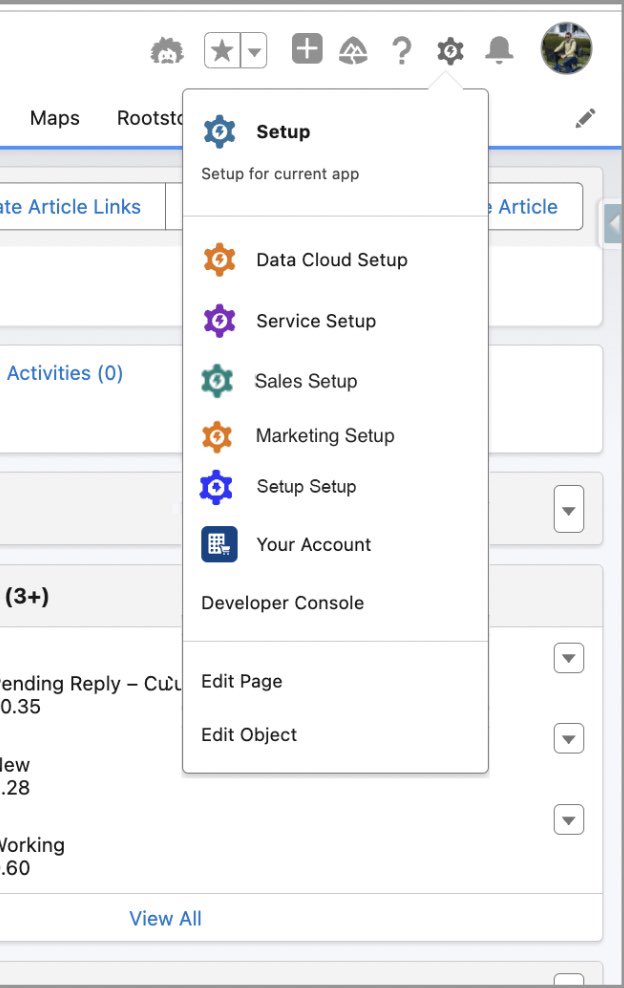Open row actions dropdown for the 0.28 row
Viewport: 624px width, 988px height.
point(569,738)
